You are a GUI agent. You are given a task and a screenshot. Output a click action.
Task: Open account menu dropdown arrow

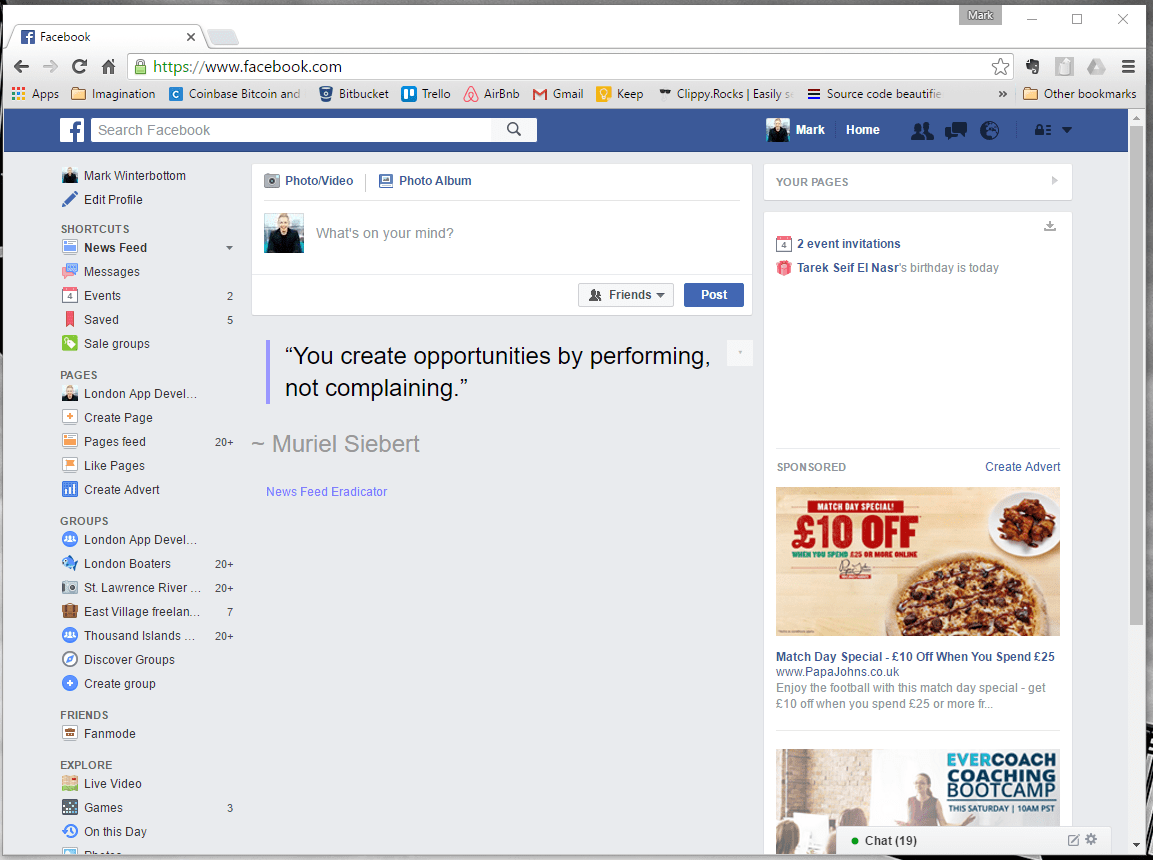[x=1067, y=130]
